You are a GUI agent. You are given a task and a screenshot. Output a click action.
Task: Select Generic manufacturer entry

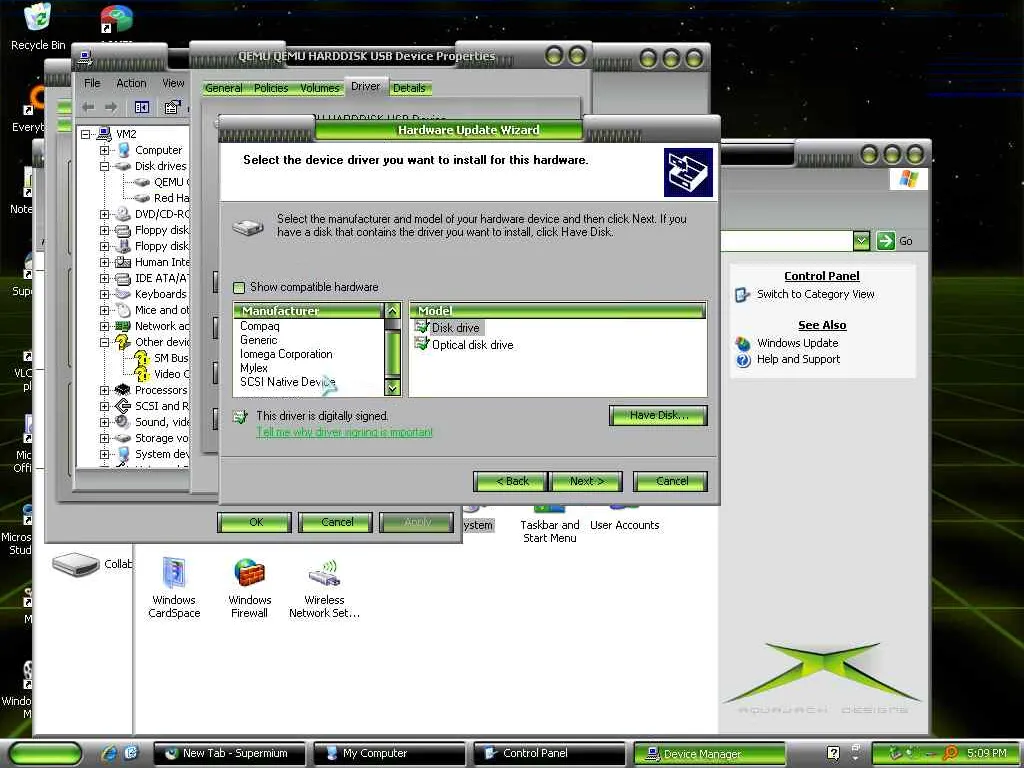point(258,340)
